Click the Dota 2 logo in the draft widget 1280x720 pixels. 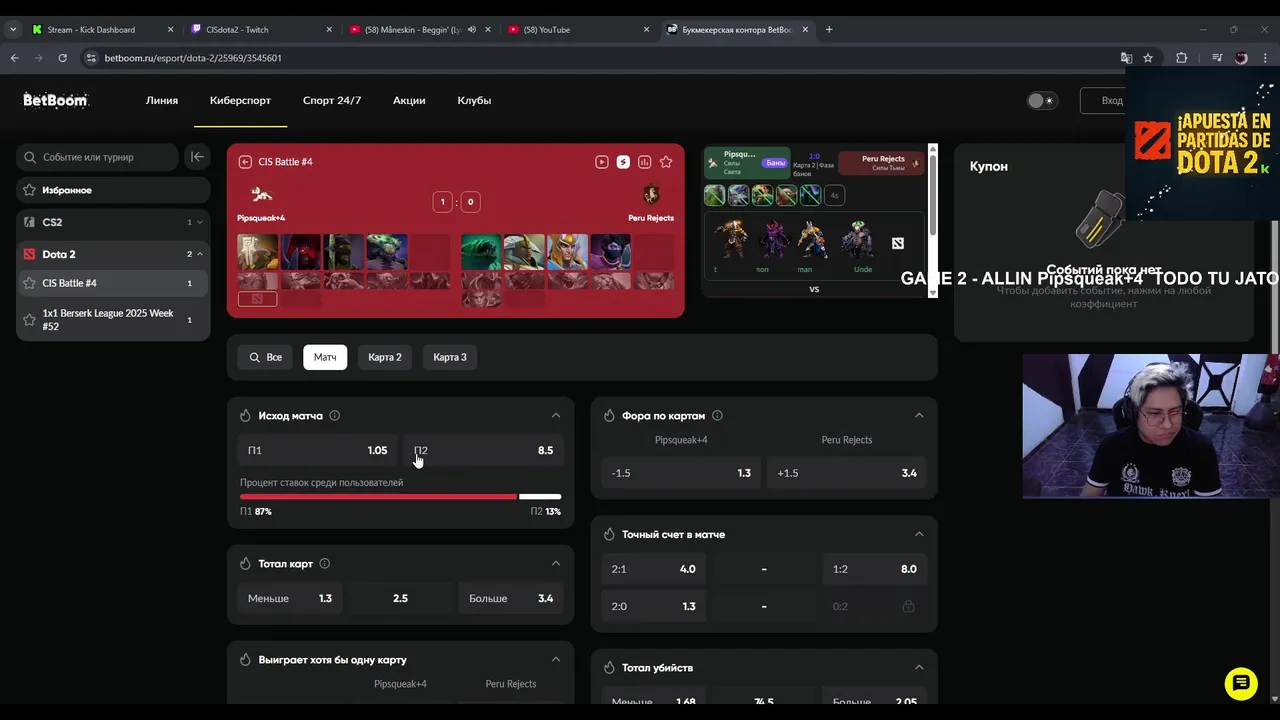[898, 244]
